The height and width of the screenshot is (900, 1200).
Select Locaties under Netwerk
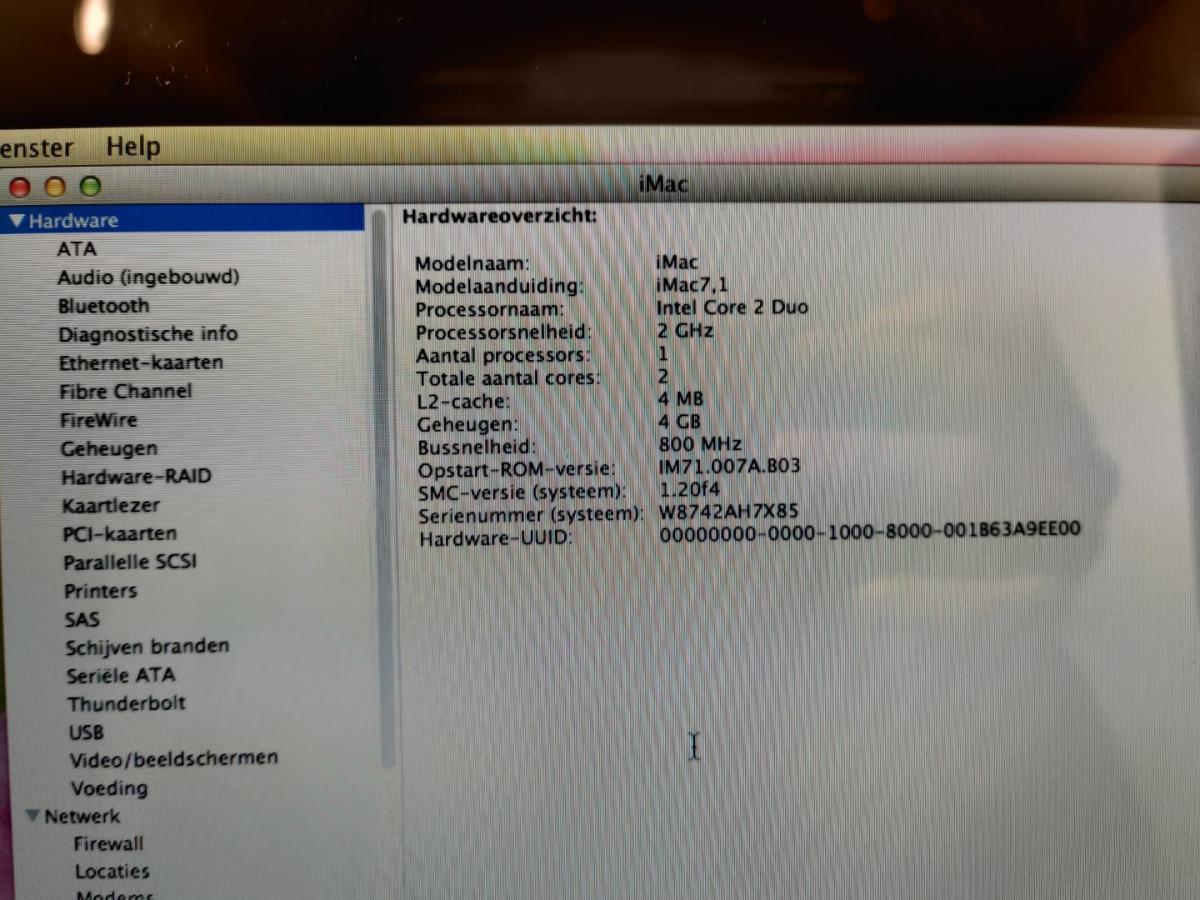click(x=112, y=872)
